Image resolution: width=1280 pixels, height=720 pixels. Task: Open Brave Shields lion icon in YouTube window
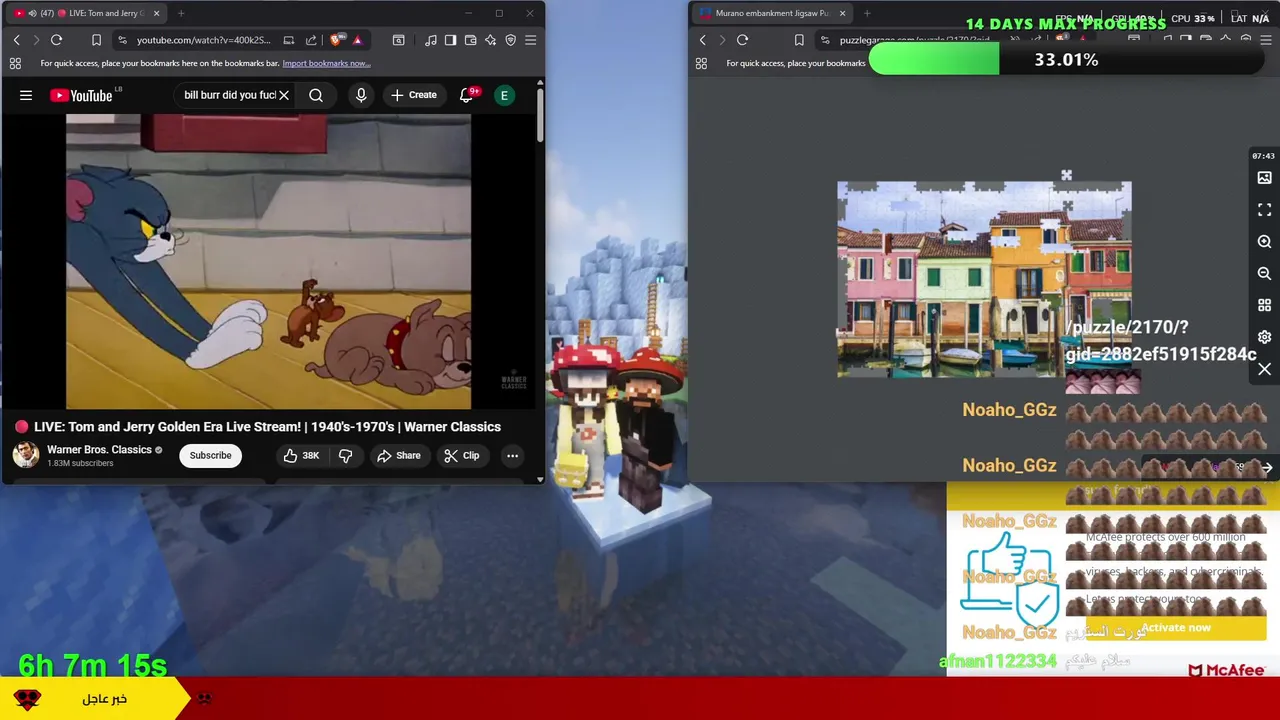335,40
